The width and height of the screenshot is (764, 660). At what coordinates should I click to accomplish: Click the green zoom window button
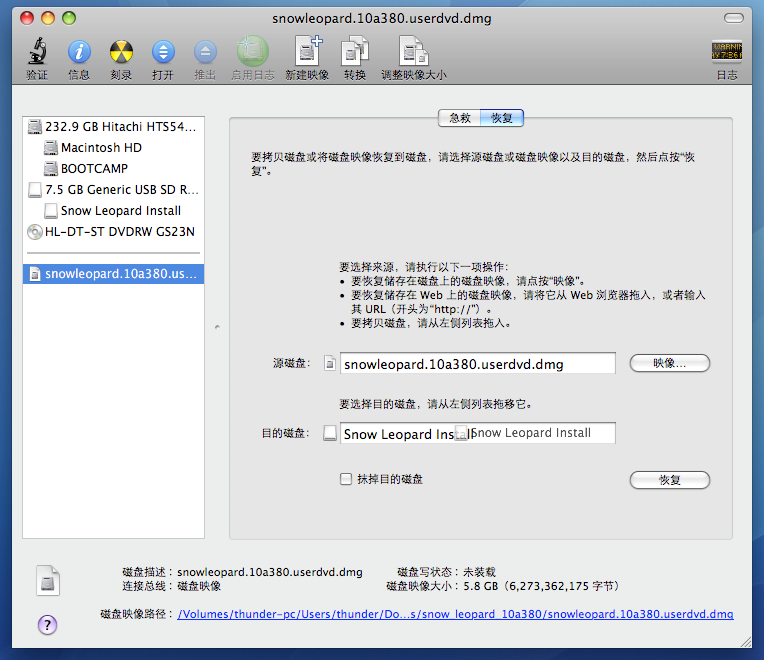69,19
